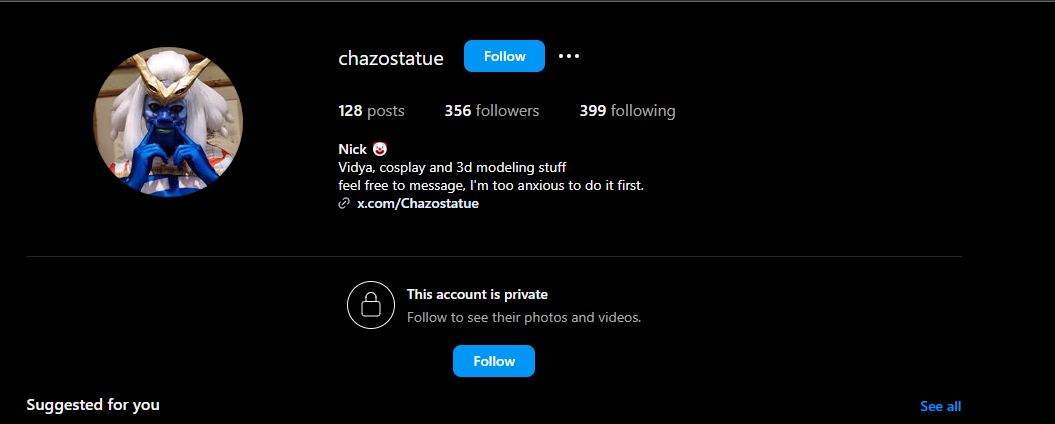Click "This account is private" heading
Image resolution: width=1055 pixels, height=424 pixels.
pyautogui.click(x=477, y=294)
